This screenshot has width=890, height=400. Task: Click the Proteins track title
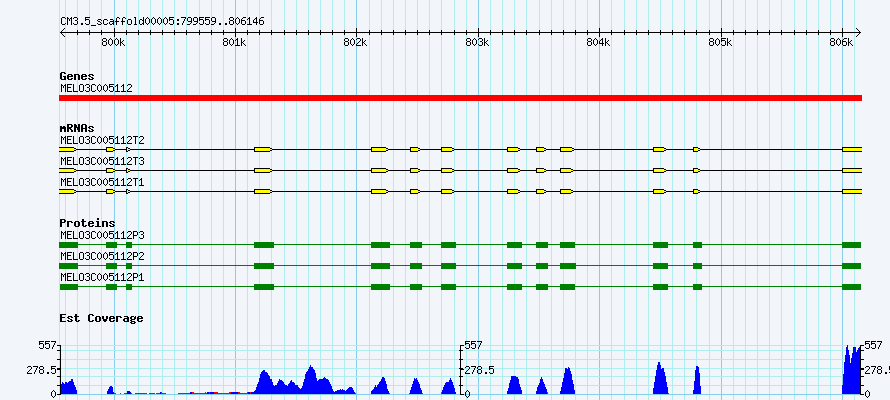87,224
